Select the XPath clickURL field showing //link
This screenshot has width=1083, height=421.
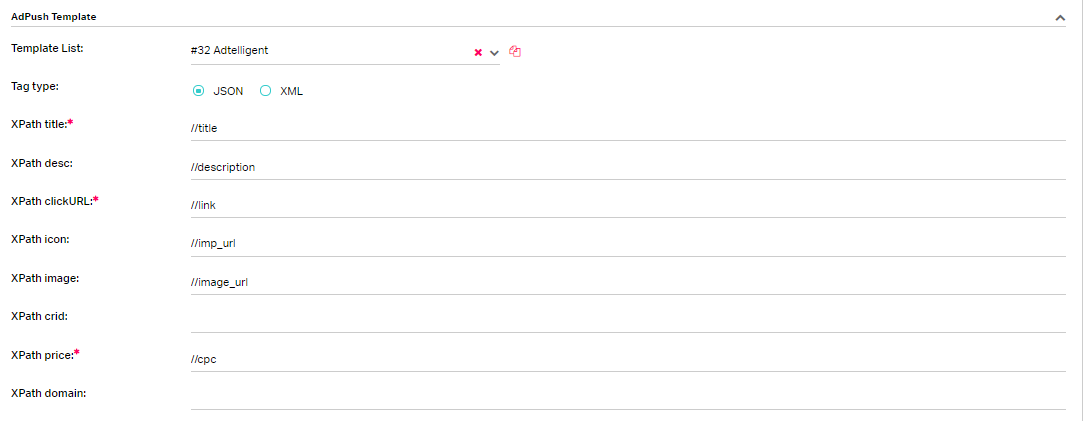629,205
